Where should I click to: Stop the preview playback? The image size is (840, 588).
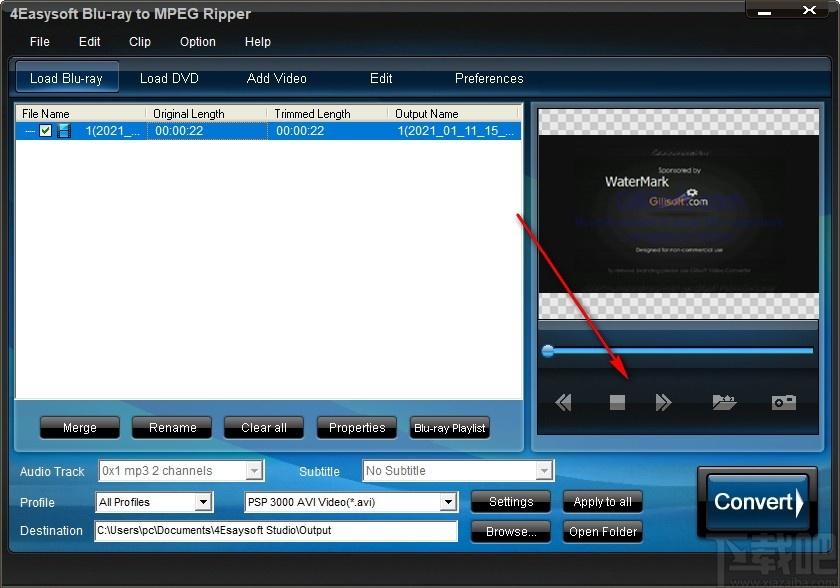[617, 402]
